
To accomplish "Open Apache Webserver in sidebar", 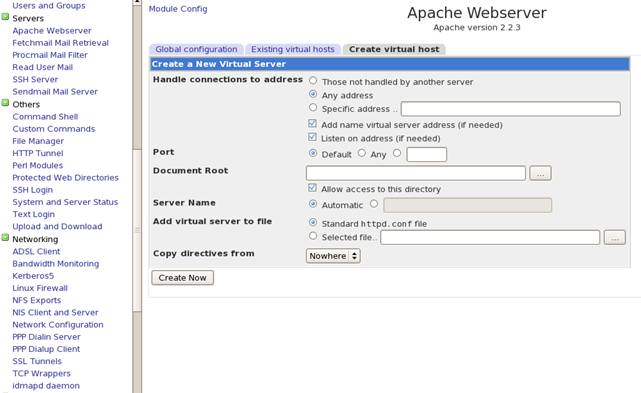I will (x=52, y=31).
